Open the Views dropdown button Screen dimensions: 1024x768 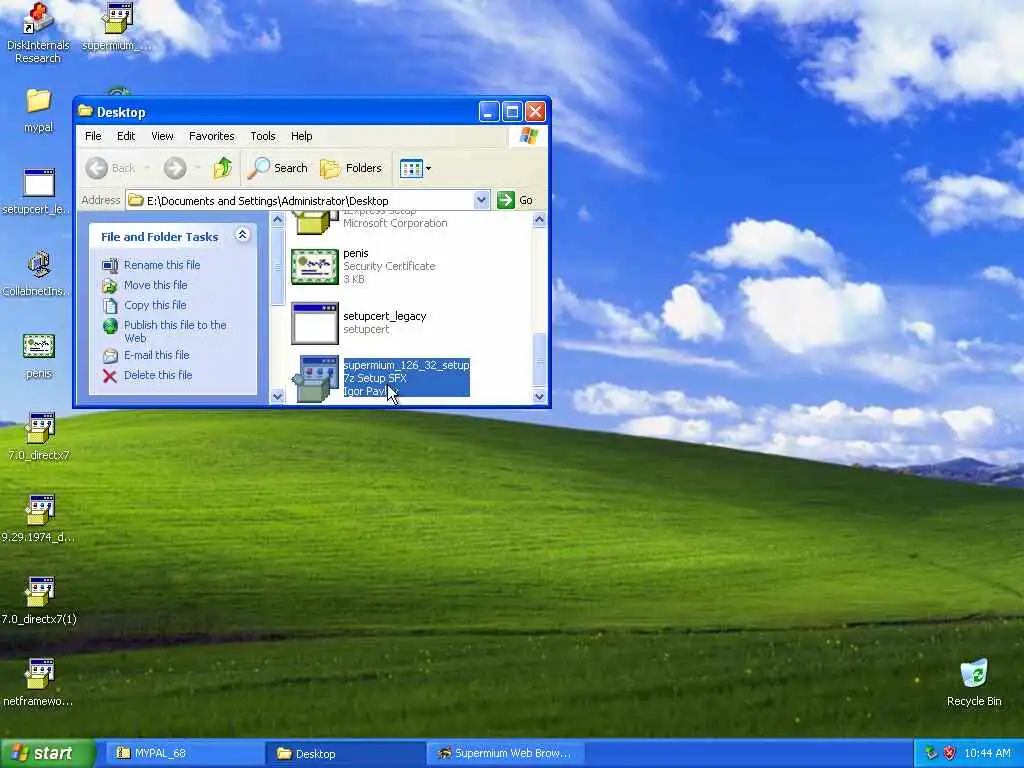(x=415, y=168)
